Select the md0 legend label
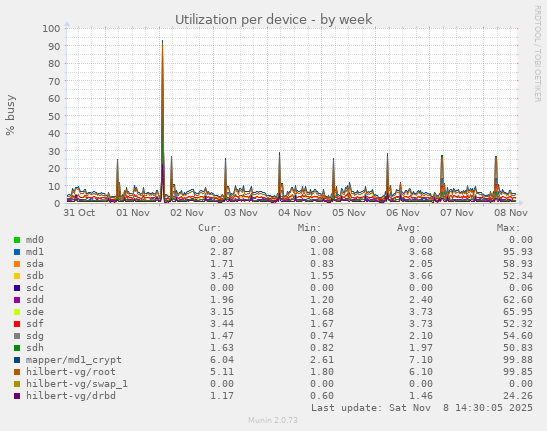 [35, 240]
